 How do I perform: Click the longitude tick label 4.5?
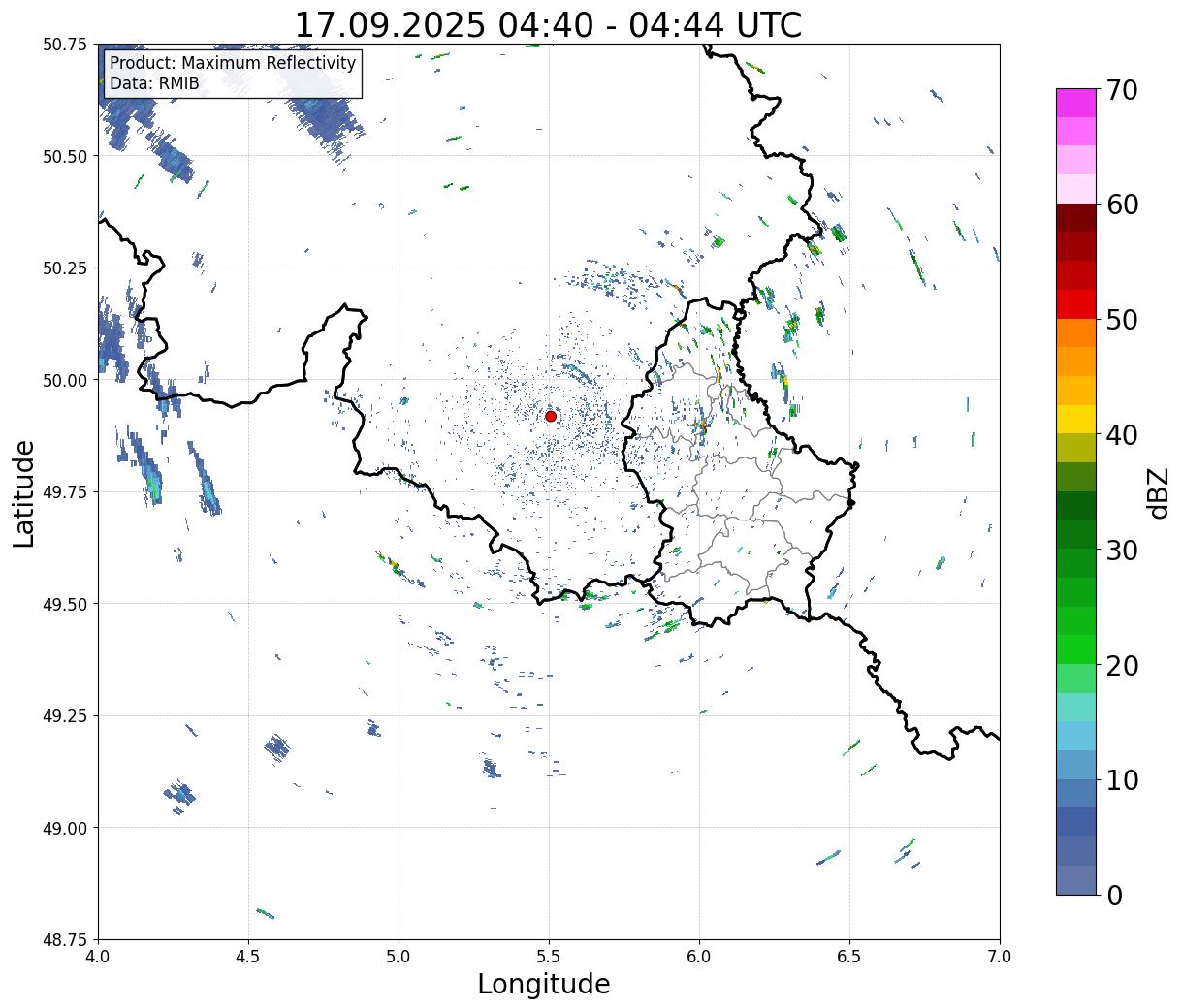(248, 956)
